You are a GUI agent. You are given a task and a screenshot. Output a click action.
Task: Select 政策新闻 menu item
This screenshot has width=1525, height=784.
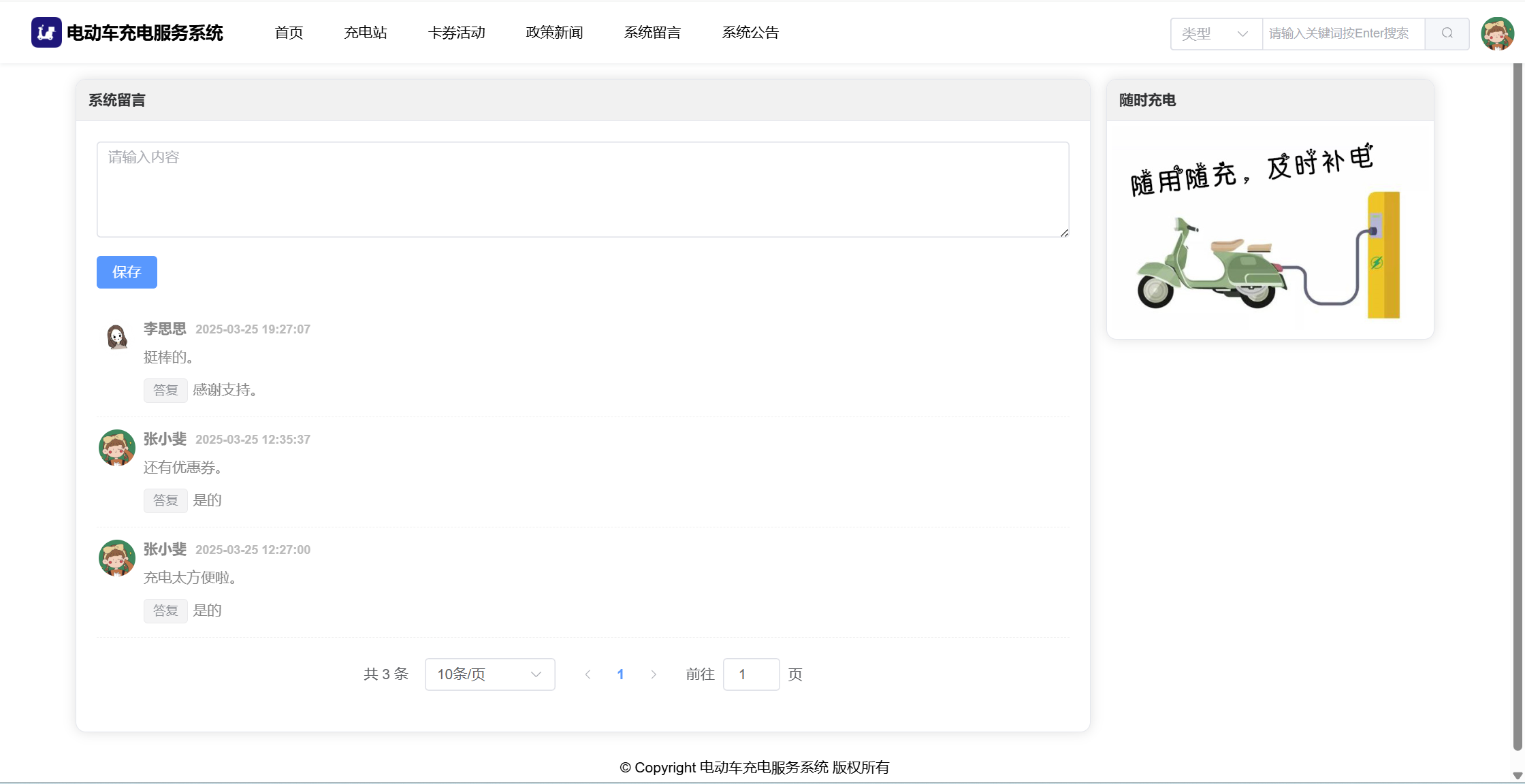[x=554, y=33]
